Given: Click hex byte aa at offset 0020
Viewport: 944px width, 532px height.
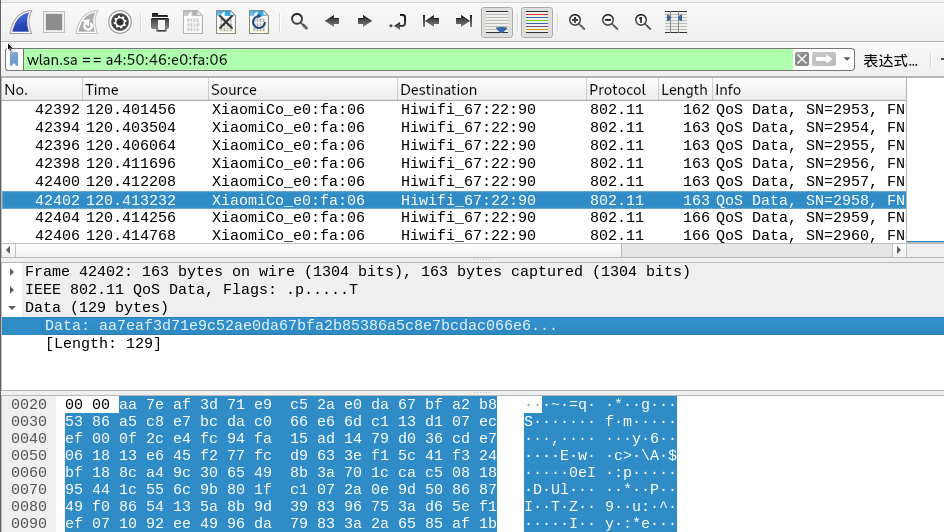Looking at the screenshot, I should pyautogui.click(x=128, y=404).
